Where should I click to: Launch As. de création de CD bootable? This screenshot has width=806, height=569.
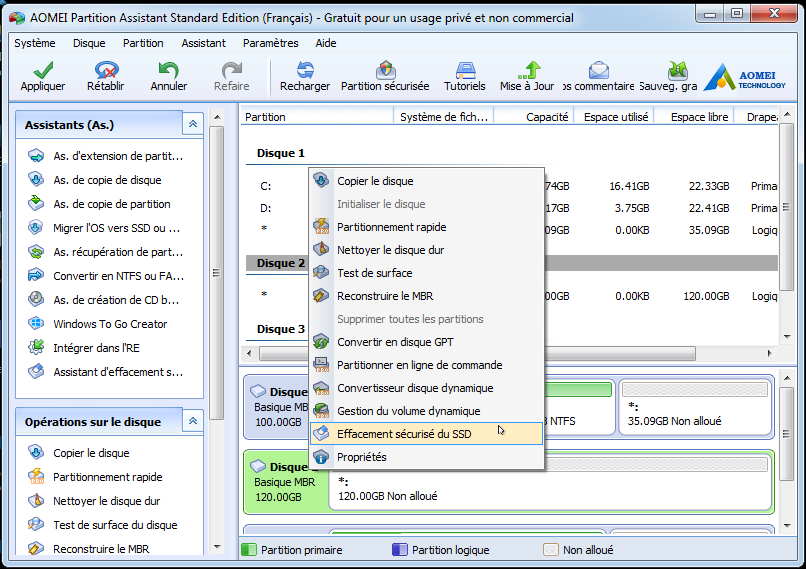click(x=104, y=300)
